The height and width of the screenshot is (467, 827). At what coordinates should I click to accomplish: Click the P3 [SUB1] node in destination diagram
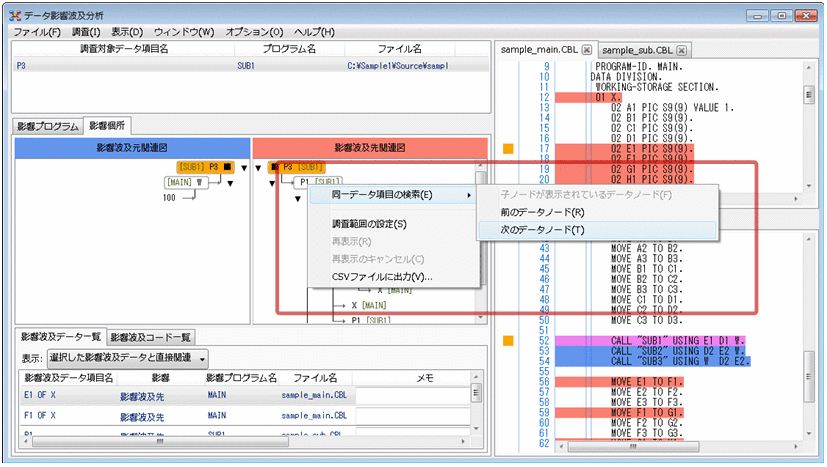click(297, 167)
